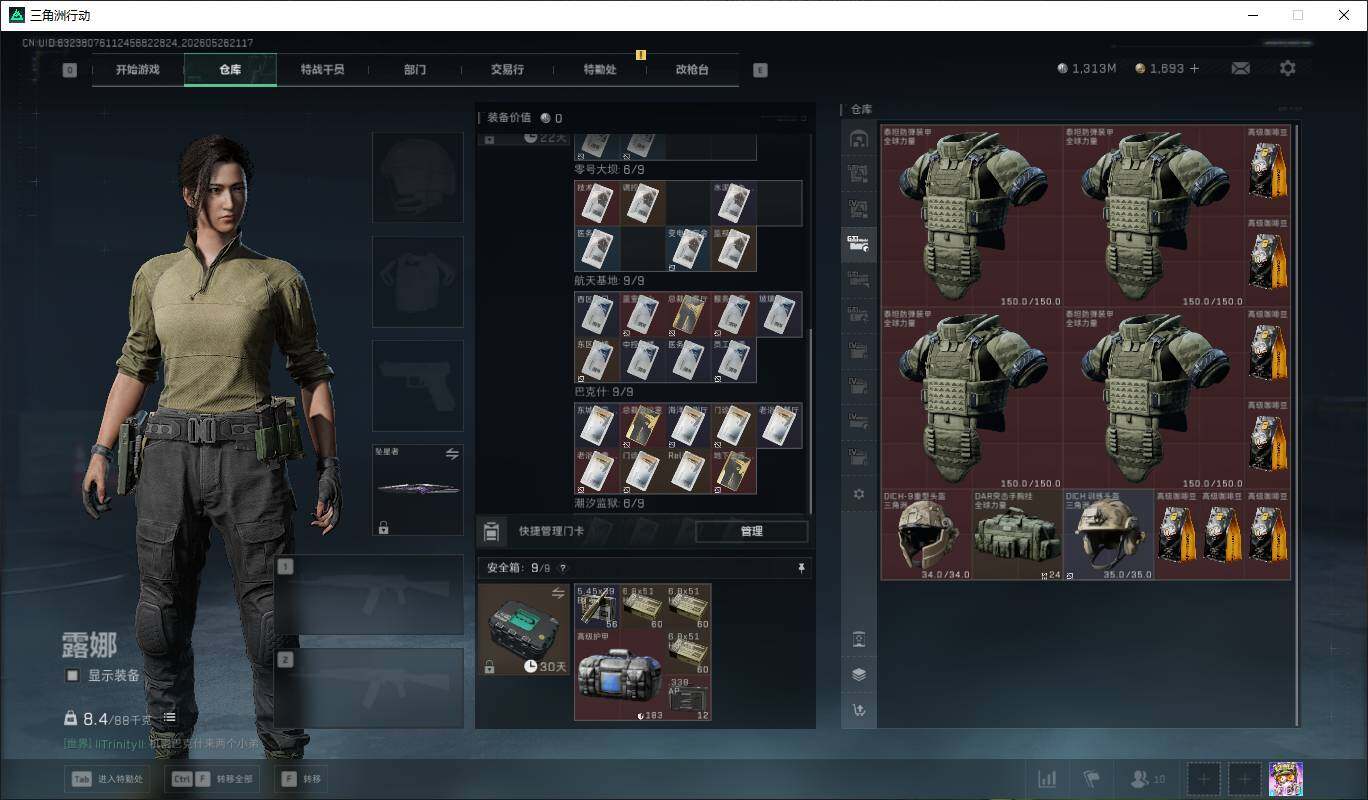Click the 装备价值 value label

[525, 117]
